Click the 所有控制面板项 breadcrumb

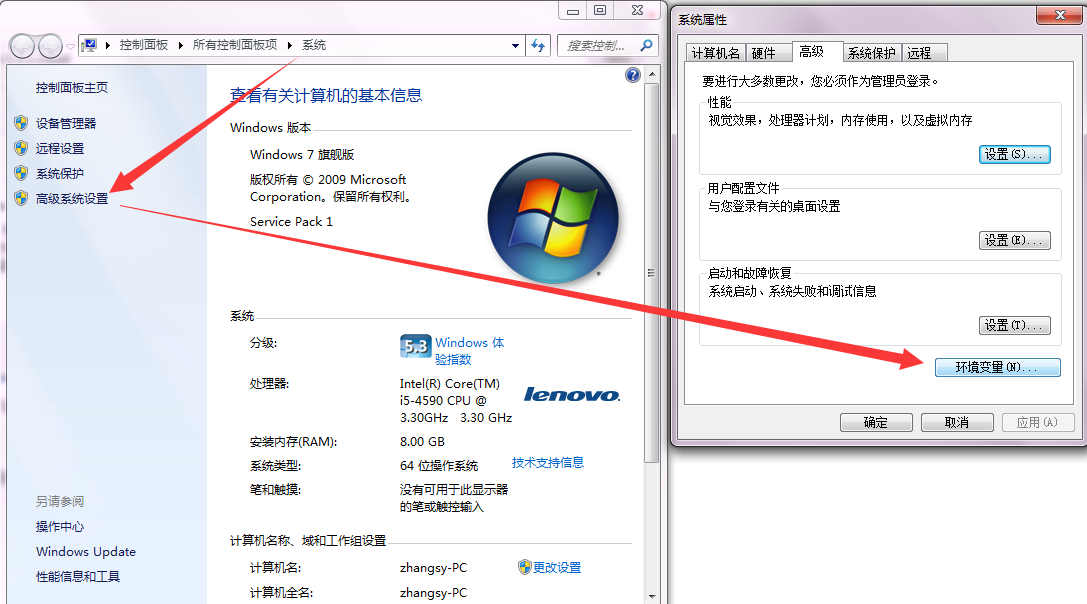pos(234,45)
